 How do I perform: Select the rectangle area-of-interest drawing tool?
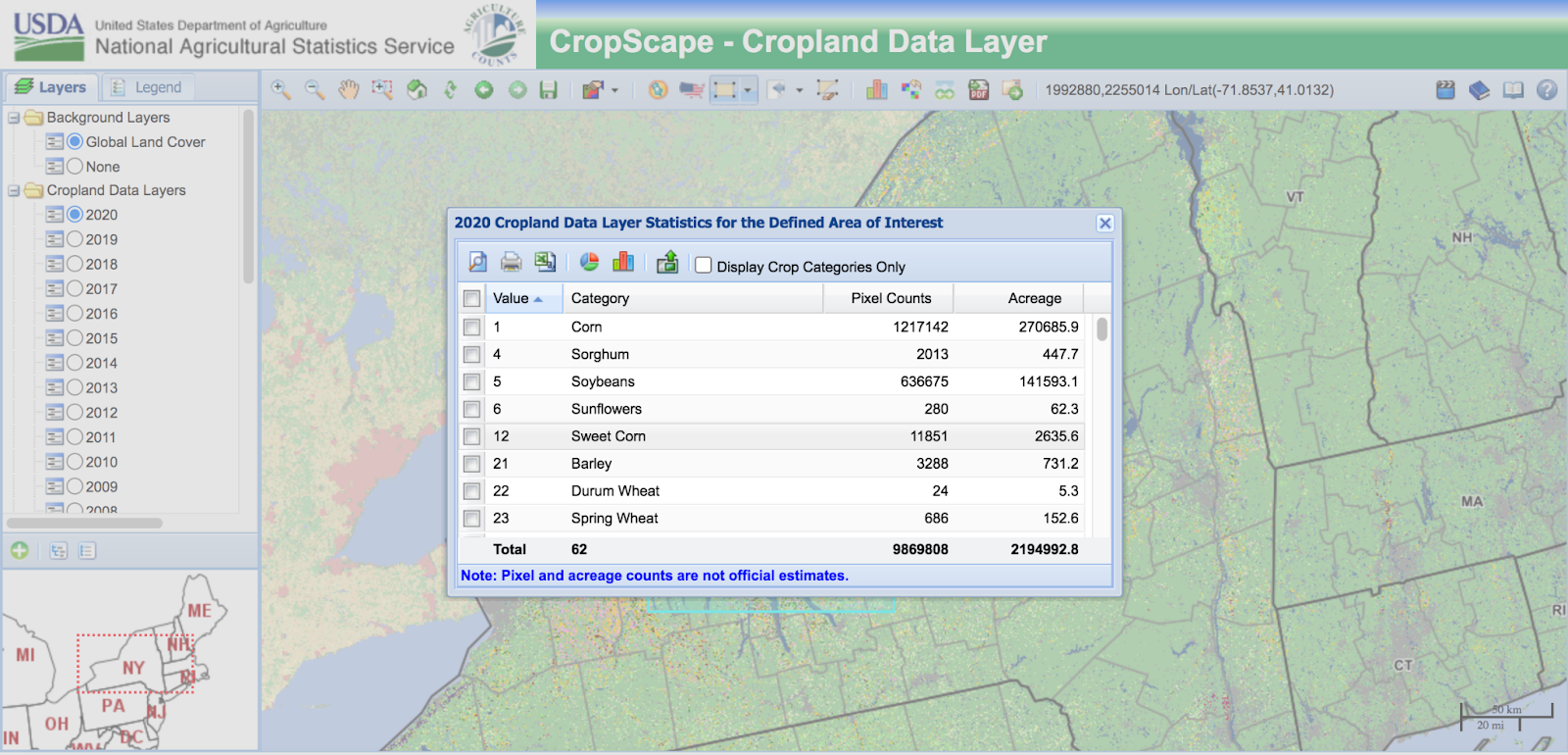725,90
